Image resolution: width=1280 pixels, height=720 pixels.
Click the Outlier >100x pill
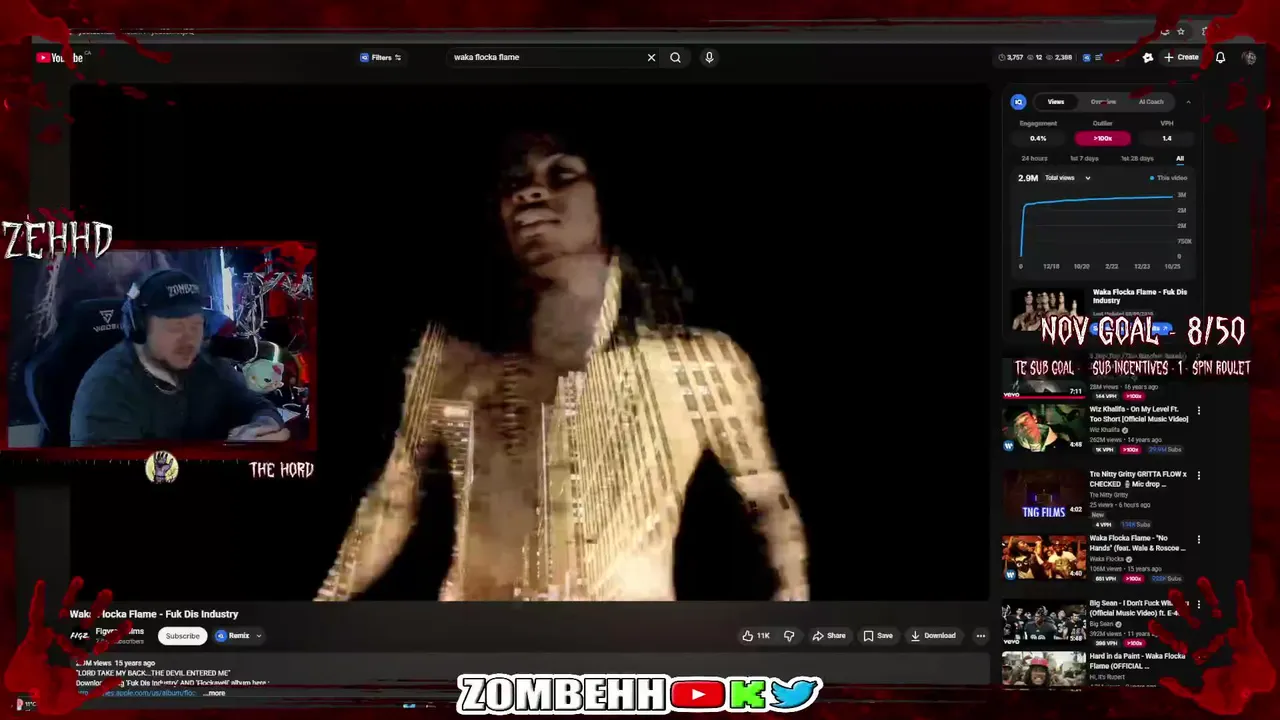pyautogui.click(x=1103, y=138)
